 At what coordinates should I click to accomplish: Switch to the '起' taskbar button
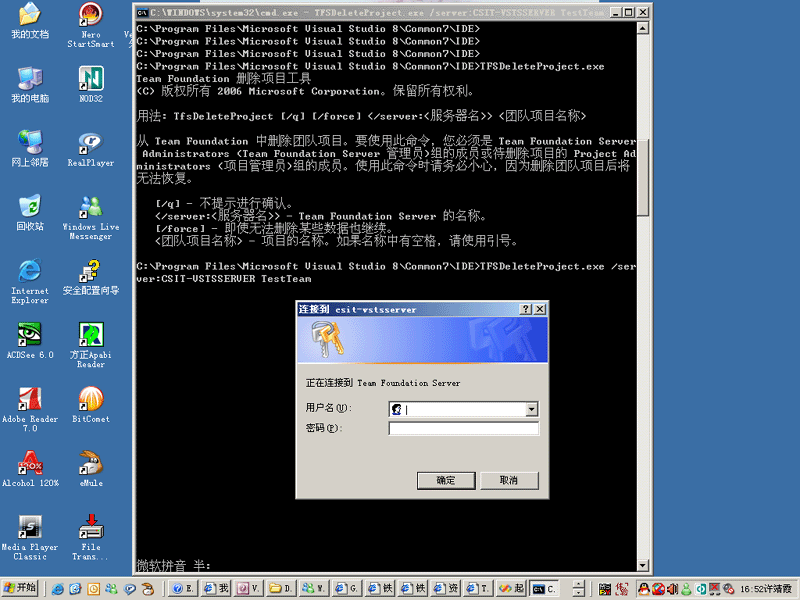click(x=510, y=589)
